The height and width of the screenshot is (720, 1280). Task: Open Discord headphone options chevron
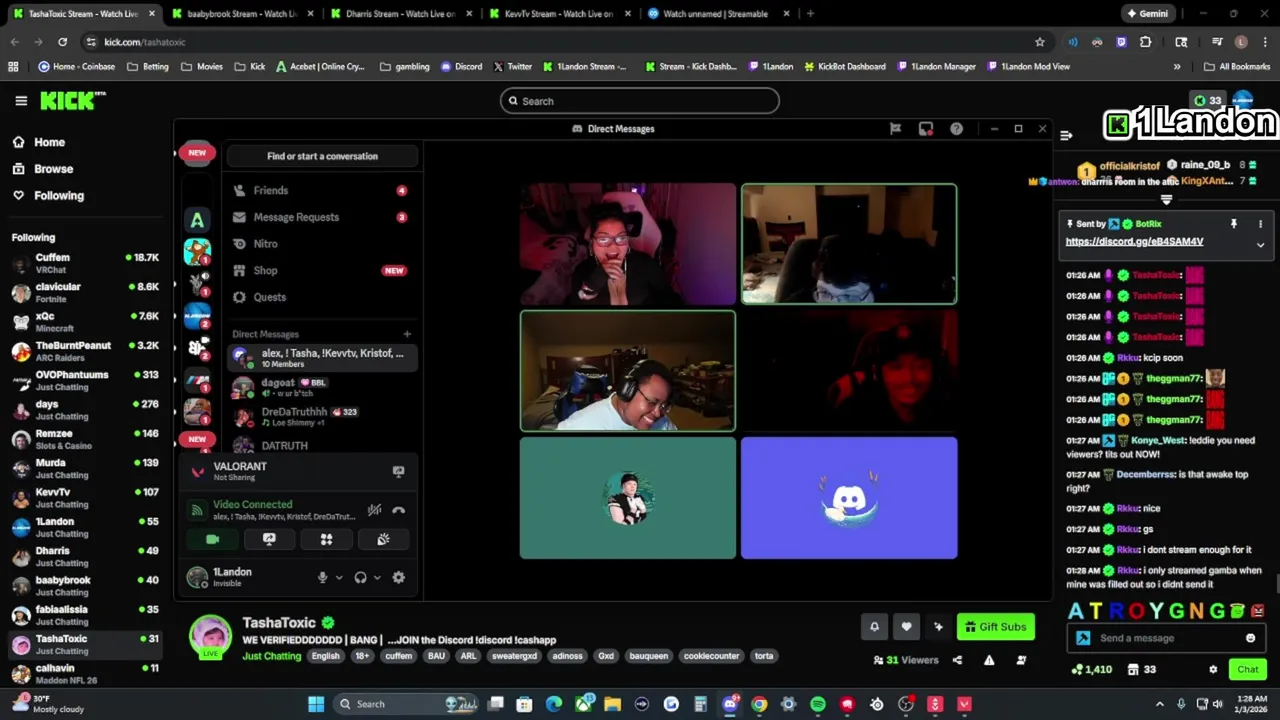tap(377, 577)
